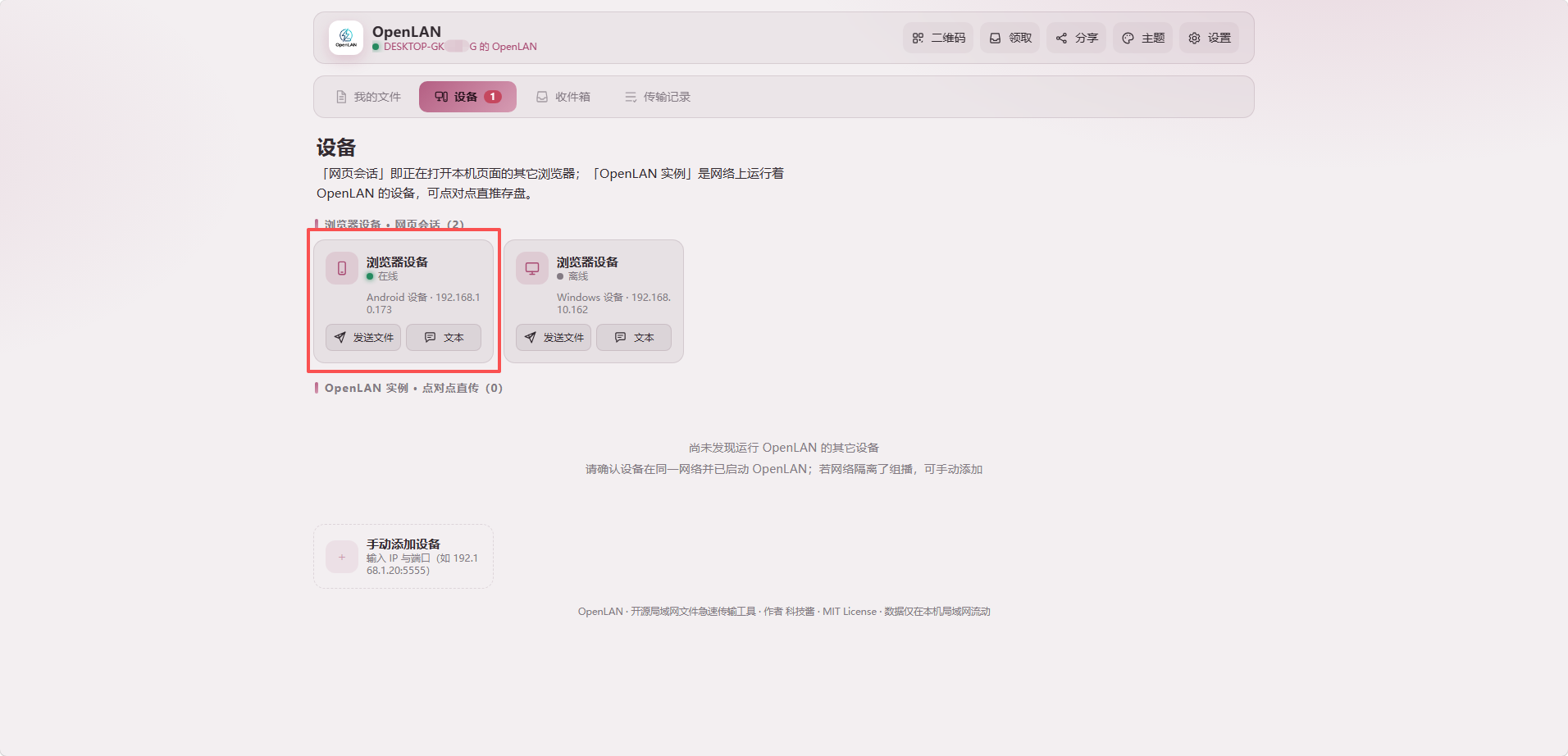Click the badge count on 设备 tab
The width and height of the screenshot is (1568, 756).
pyautogui.click(x=493, y=97)
